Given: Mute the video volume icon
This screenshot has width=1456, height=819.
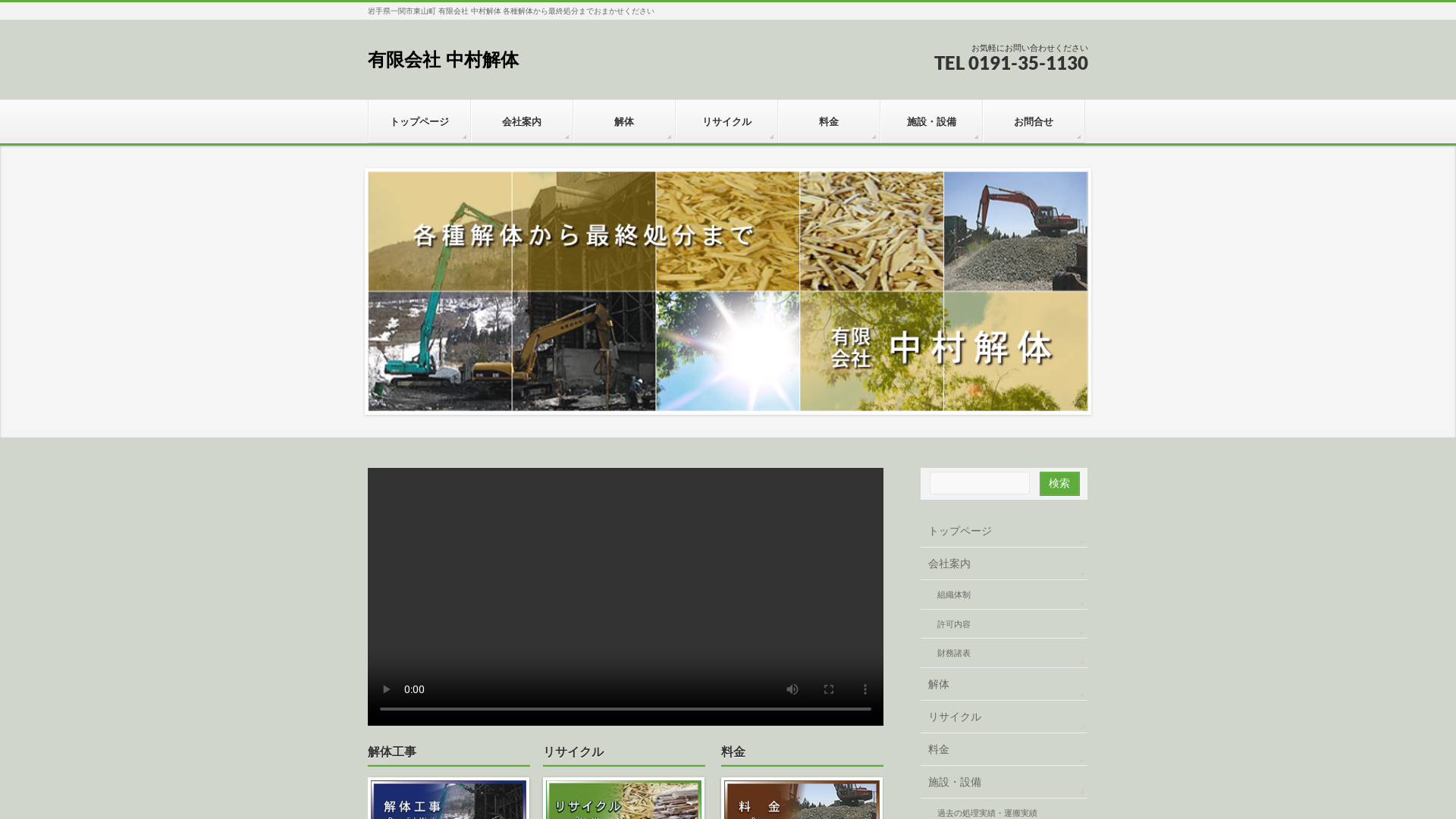Looking at the screenshot, I should point(792,689).
